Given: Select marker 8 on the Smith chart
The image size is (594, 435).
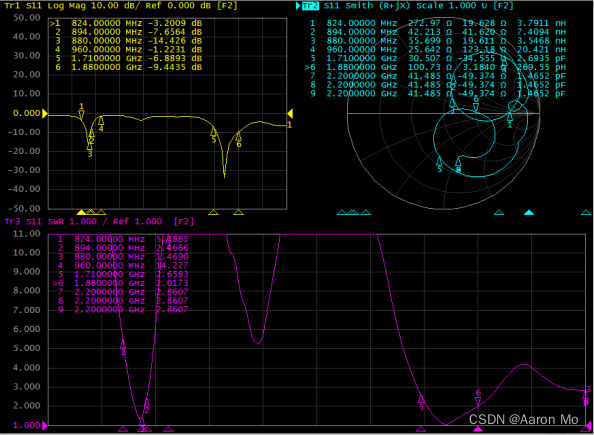Looking at the screenshot, I should pos(458,165).
